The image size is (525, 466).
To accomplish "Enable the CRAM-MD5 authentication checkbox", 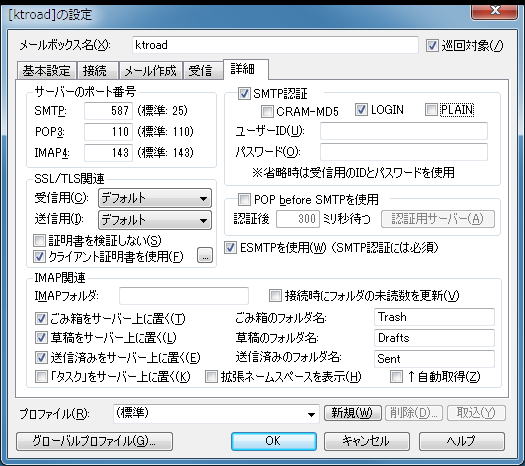I will (267, 111).
